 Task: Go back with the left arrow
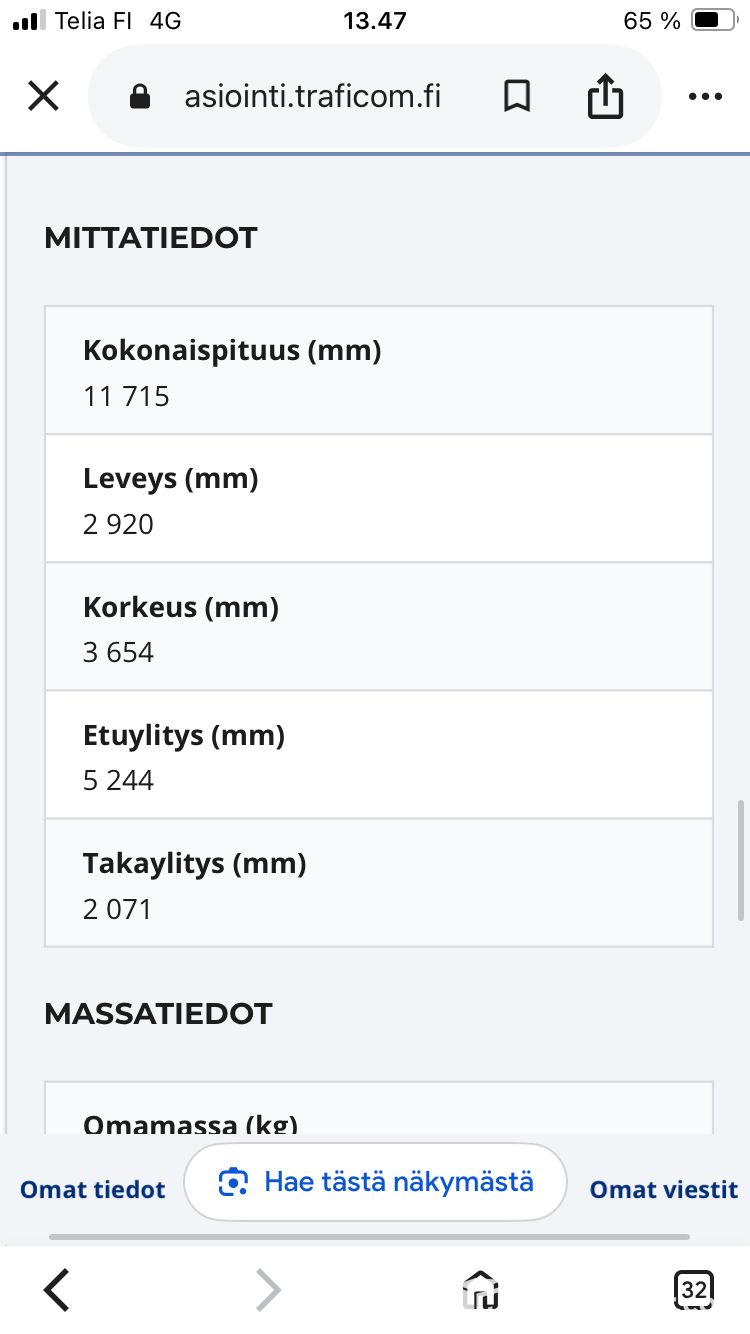pyautogui.click(x=58, y=1290)
